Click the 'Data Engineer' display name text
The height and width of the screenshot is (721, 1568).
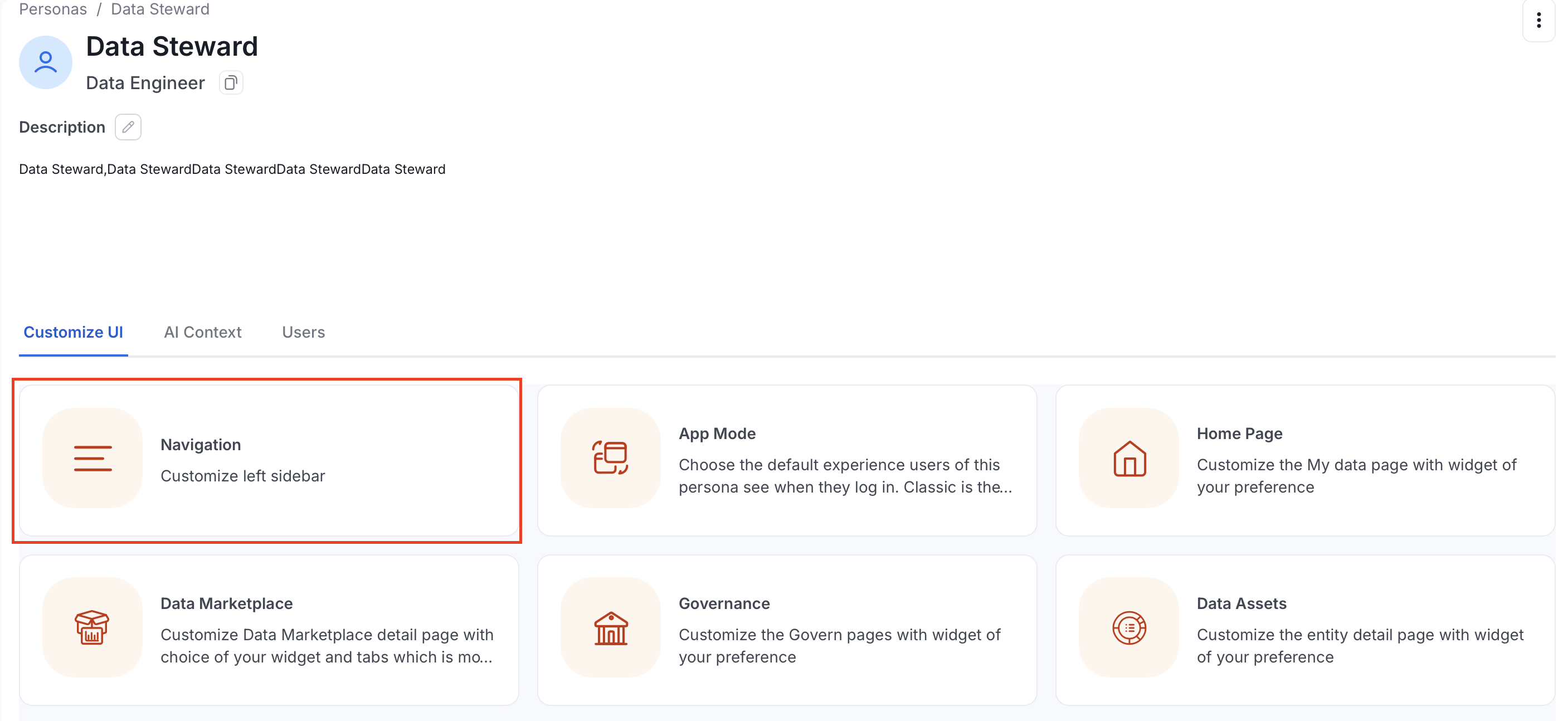(145, 83)
